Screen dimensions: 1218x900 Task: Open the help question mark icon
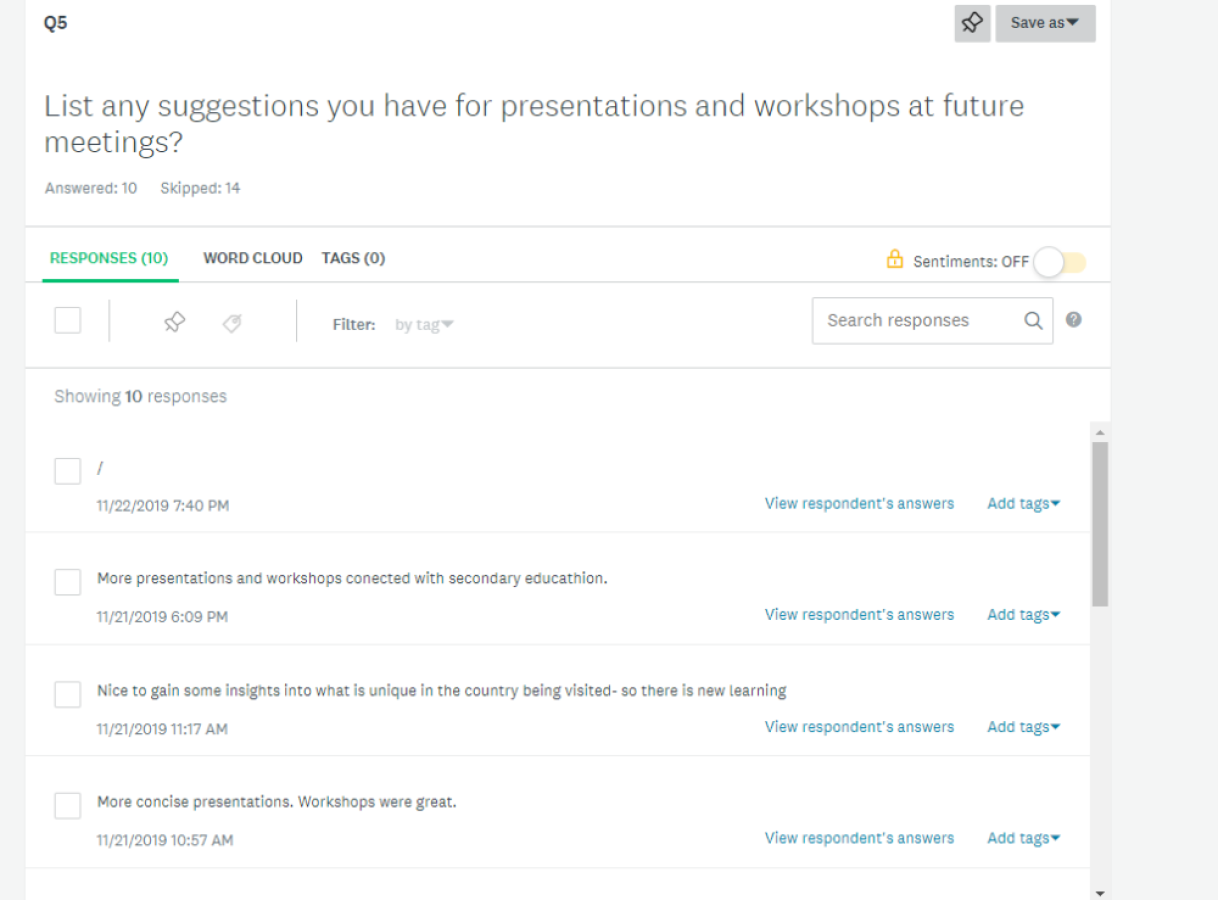click(x=1074, y=320)
